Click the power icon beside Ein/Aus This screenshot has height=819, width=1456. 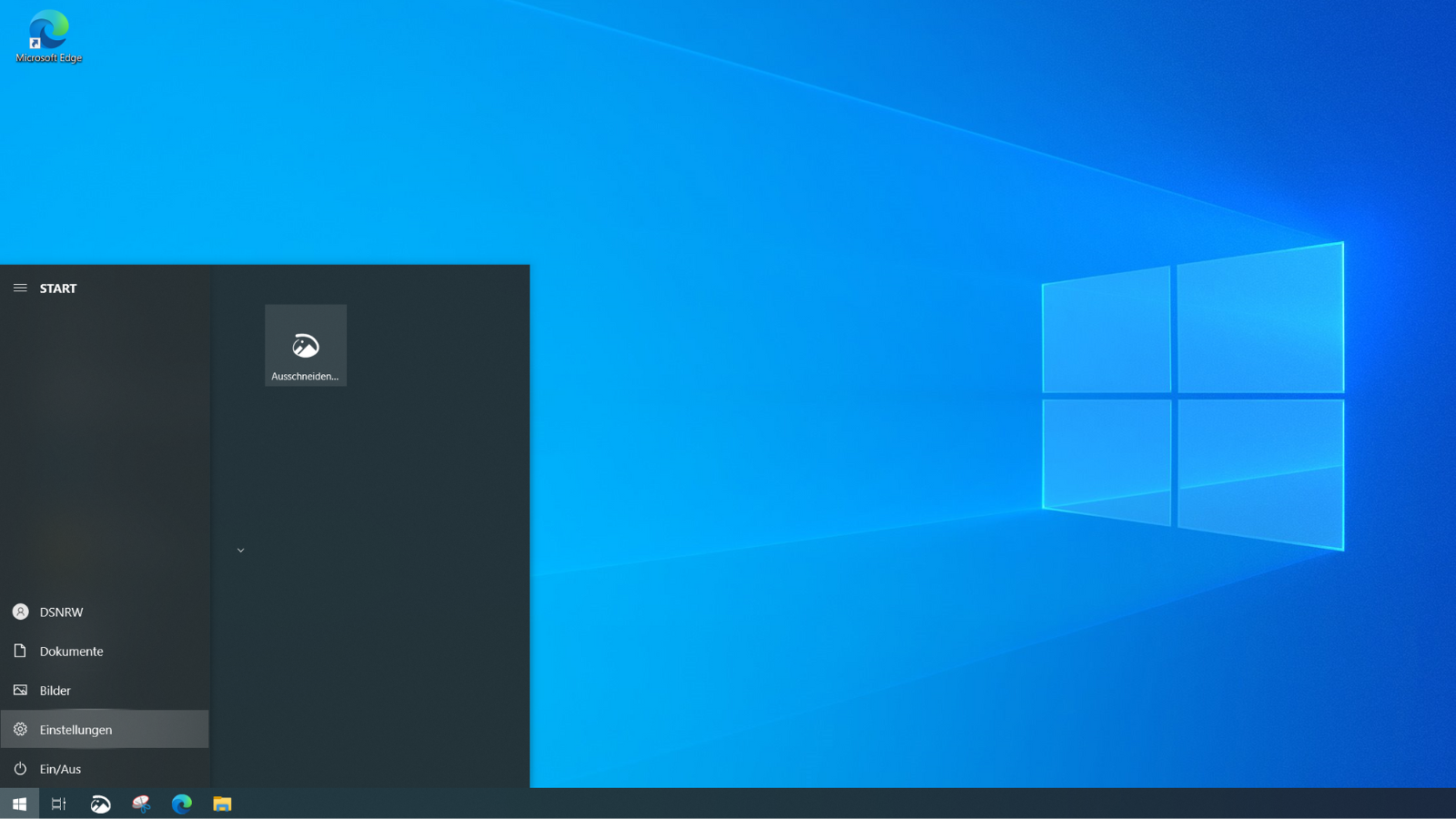point(20,769)
